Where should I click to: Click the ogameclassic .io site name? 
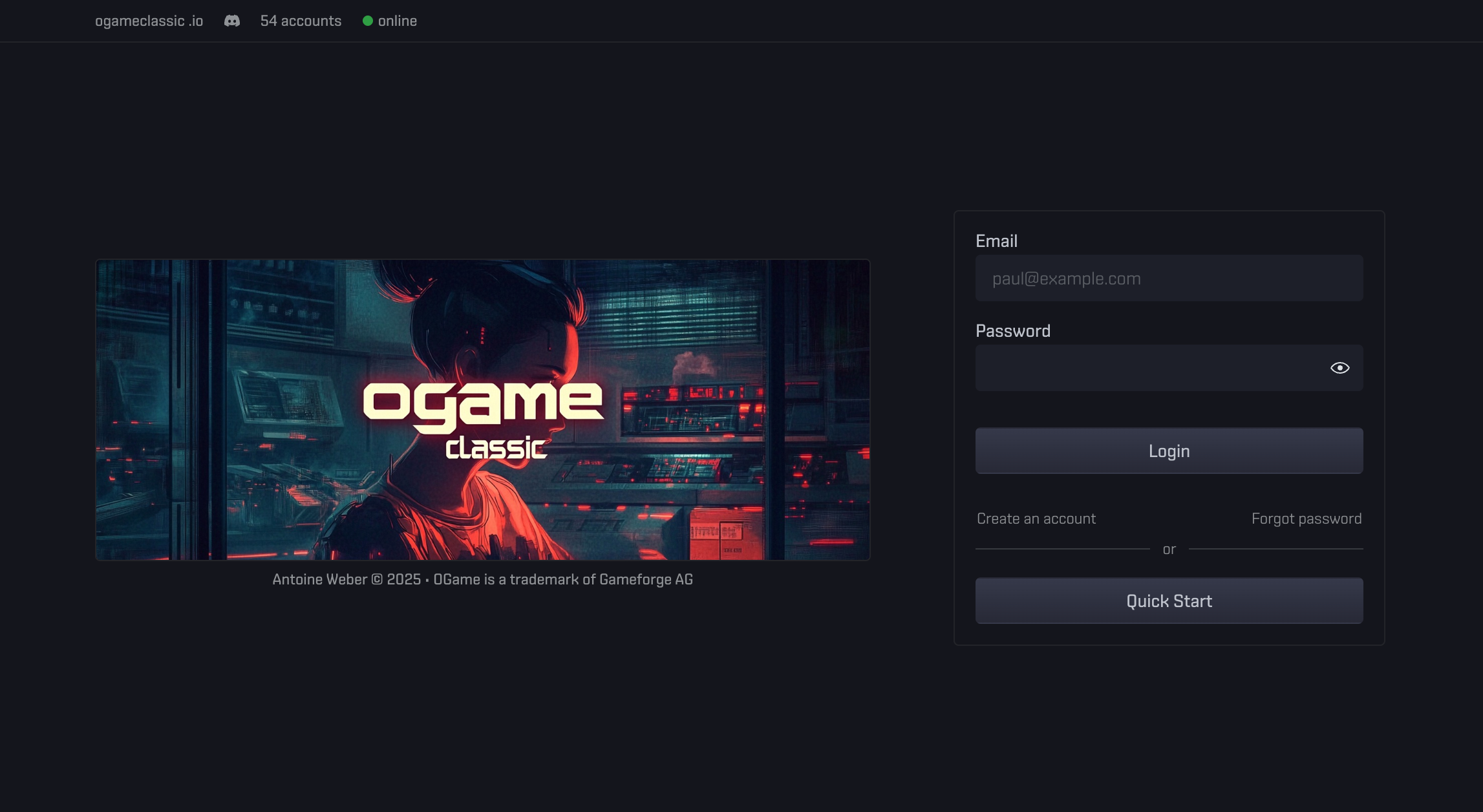coord(149,21)
